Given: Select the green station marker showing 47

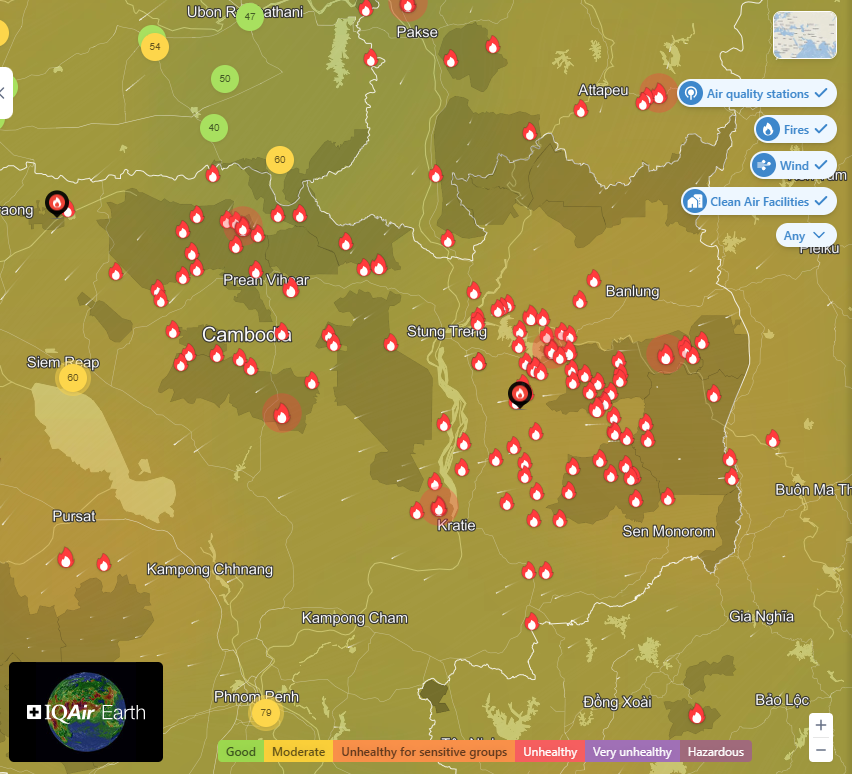Looking at the screenshot, I should pos(250,17).
